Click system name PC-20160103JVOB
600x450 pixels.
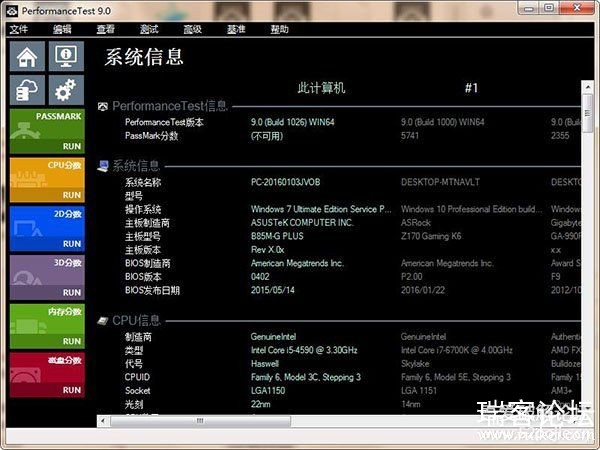tap(285, 182)
